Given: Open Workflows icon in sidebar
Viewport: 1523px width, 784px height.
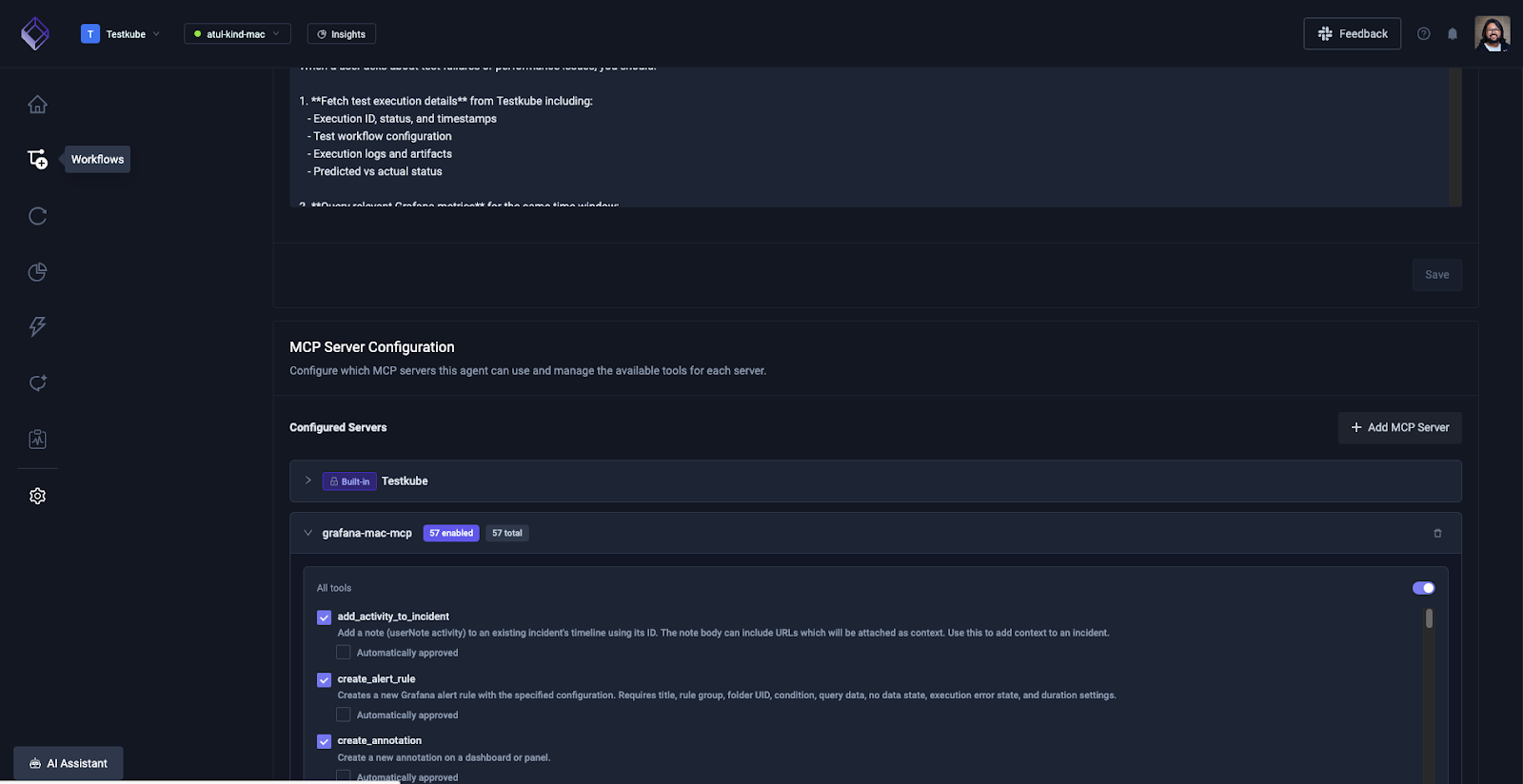Looking at the screenshot, I should [x=37, y=159].
